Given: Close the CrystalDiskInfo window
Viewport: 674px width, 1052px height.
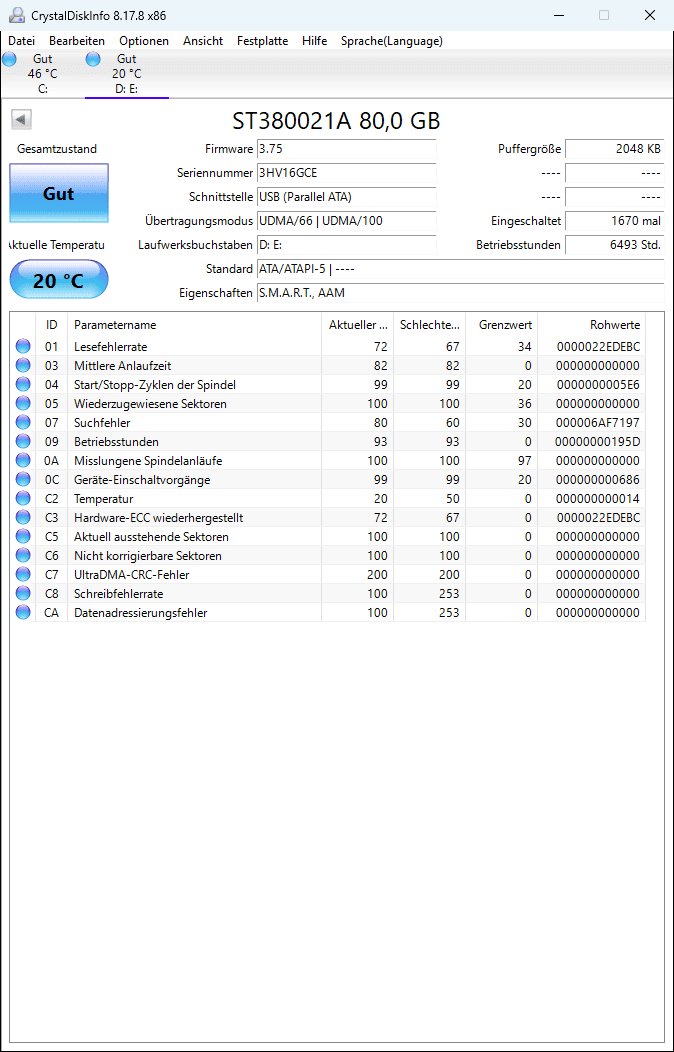Looking at the screenshot, I should click(649, 15).
